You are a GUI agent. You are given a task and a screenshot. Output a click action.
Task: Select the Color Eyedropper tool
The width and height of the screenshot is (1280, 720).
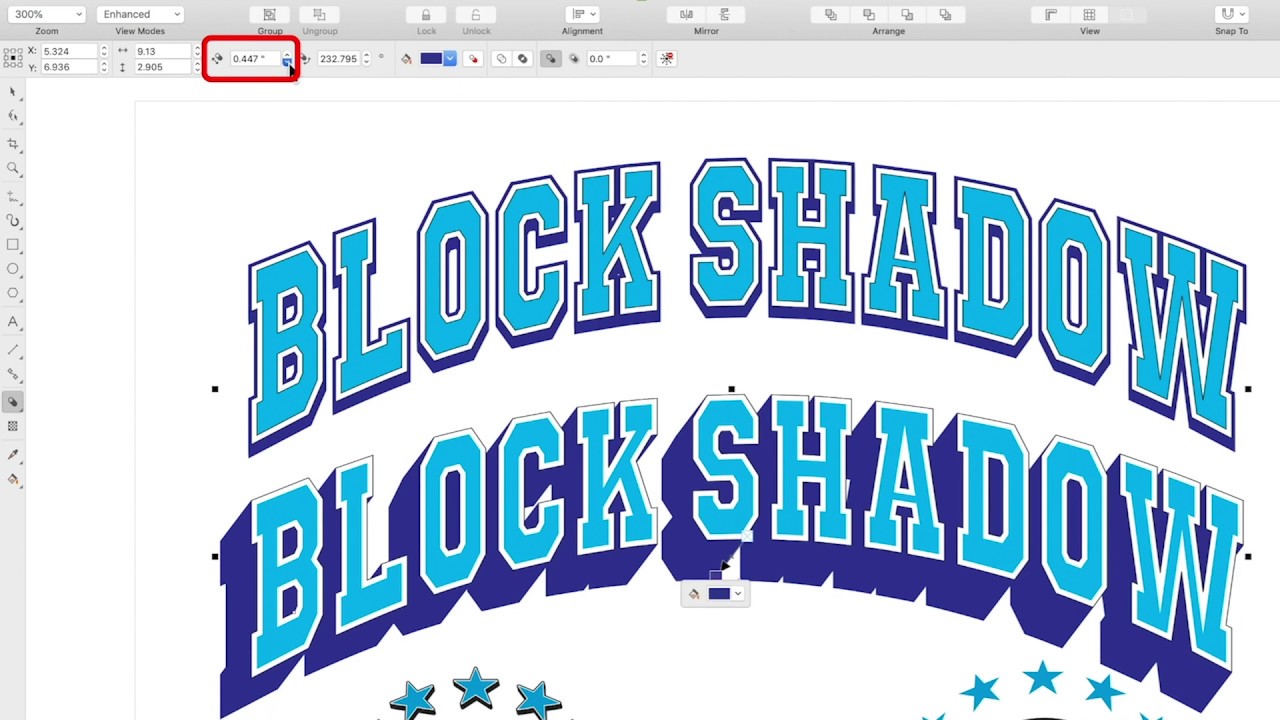pos(13,455)
